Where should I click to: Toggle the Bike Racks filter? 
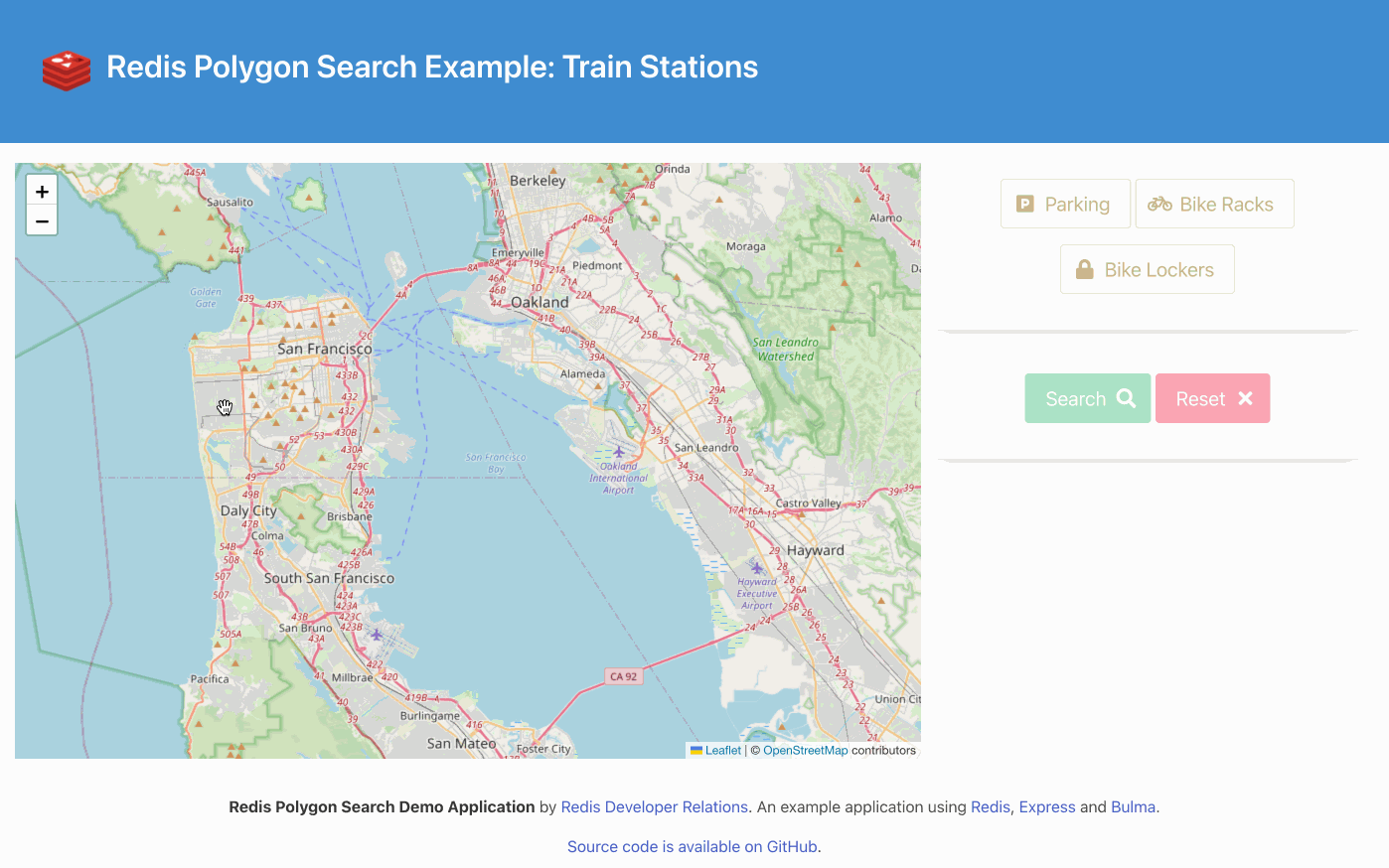point(1214,204)
